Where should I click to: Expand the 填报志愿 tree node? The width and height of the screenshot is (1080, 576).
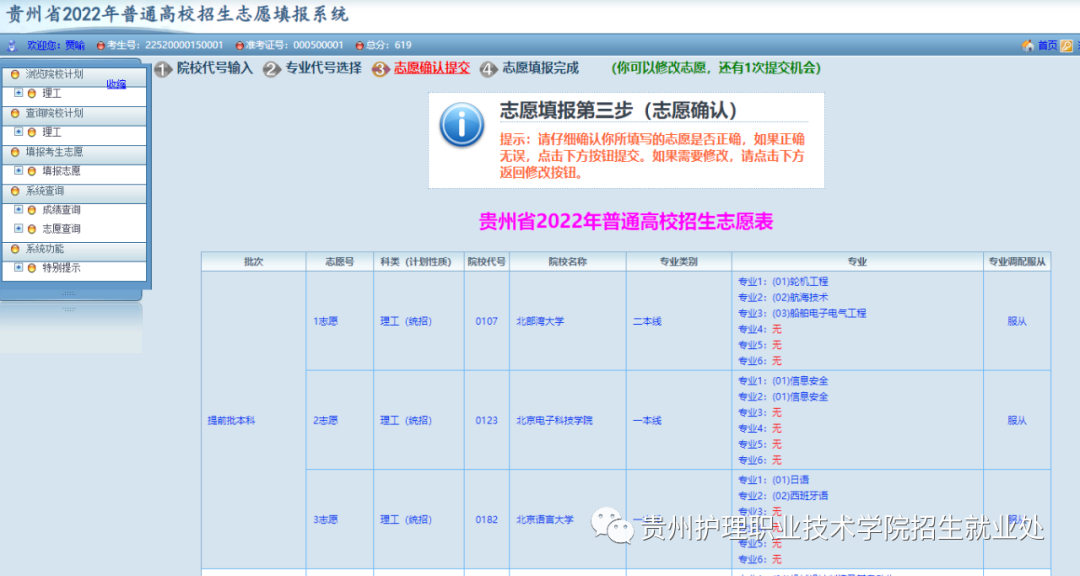(19, 170)
